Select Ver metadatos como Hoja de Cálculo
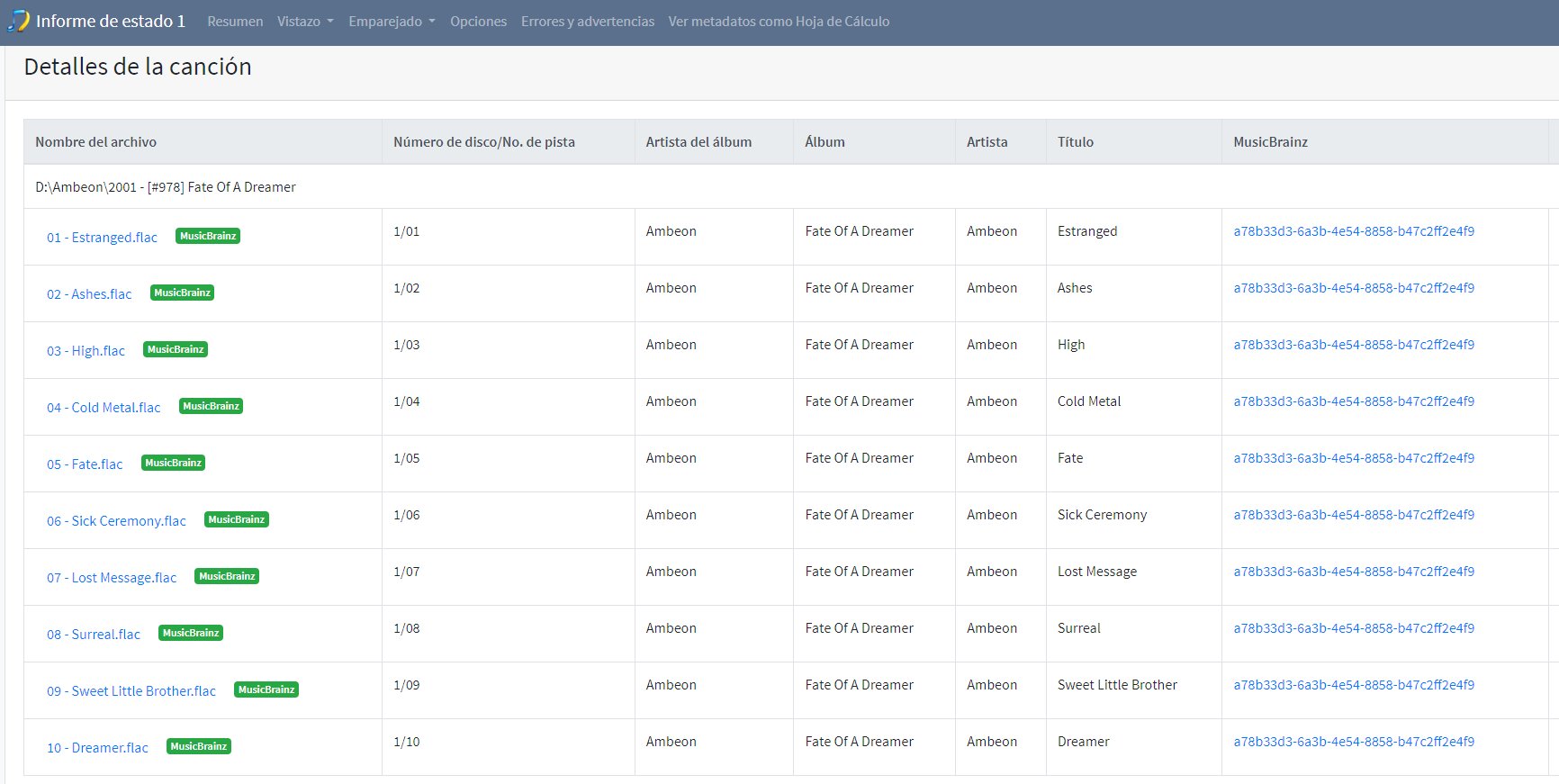Screen dimensions: 1559x784 pyautogui.click(x=779, y=21)
